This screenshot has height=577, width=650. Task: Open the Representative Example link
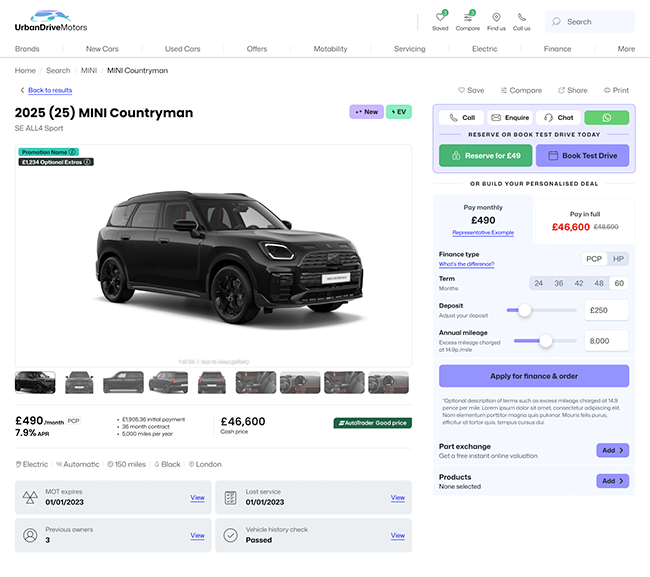click(483, 233)
